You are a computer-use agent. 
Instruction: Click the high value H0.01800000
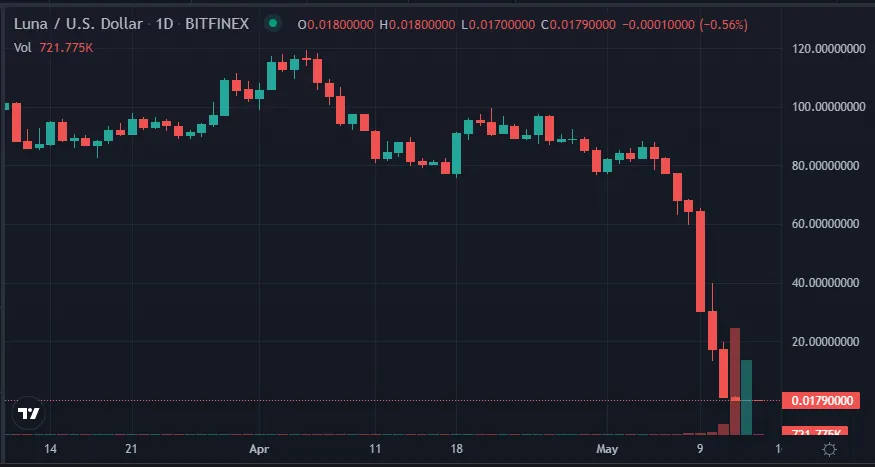tap(417, 25)
